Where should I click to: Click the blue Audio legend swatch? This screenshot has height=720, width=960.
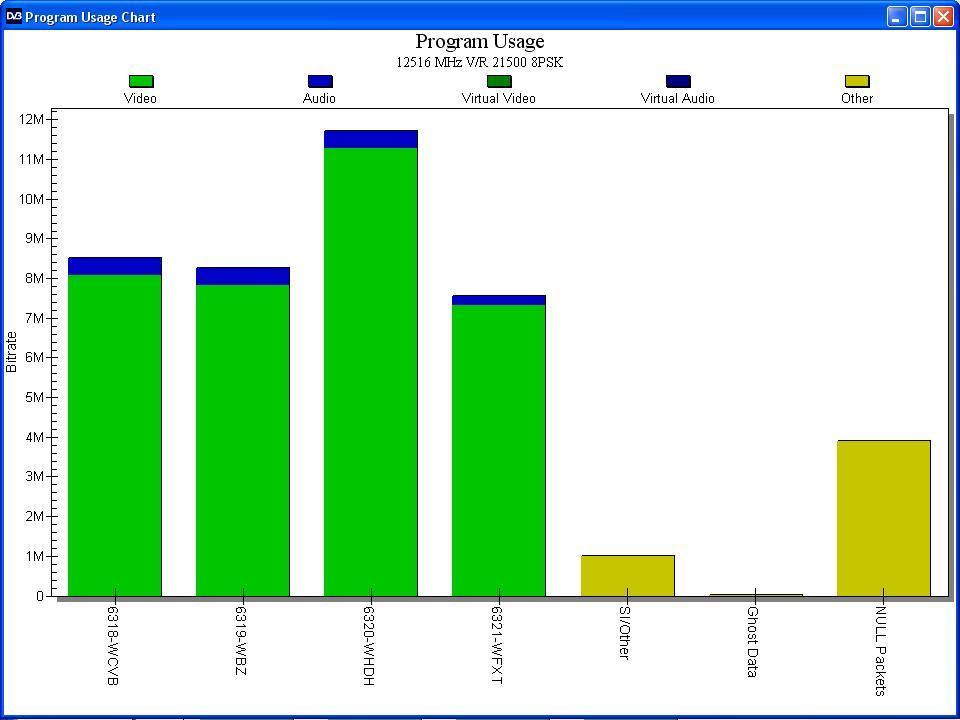point(320,81)
